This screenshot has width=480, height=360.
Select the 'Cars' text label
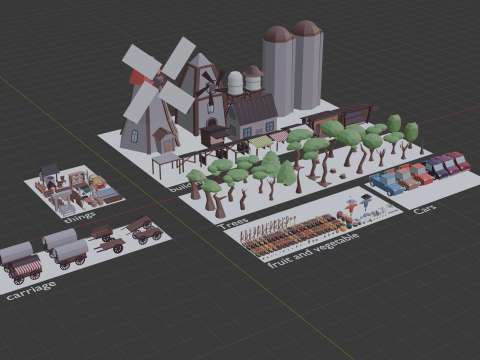pos(425,209)
